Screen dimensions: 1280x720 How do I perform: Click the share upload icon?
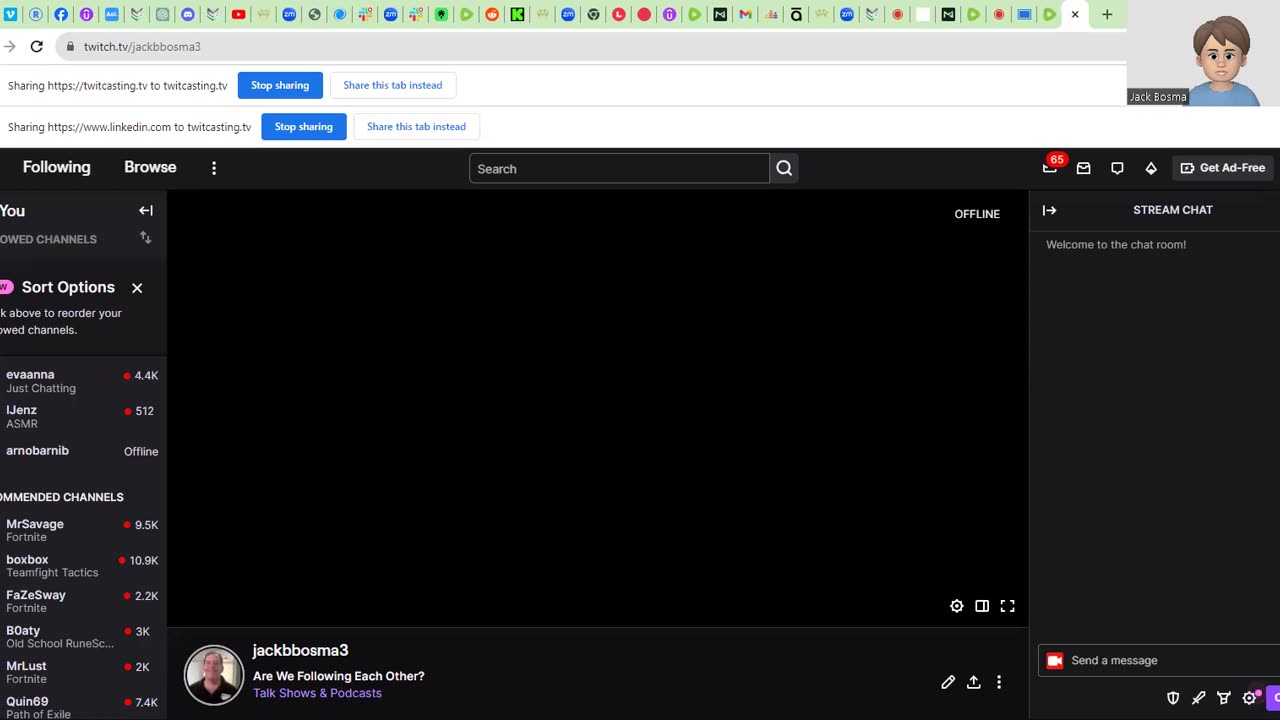click(973, 682)
